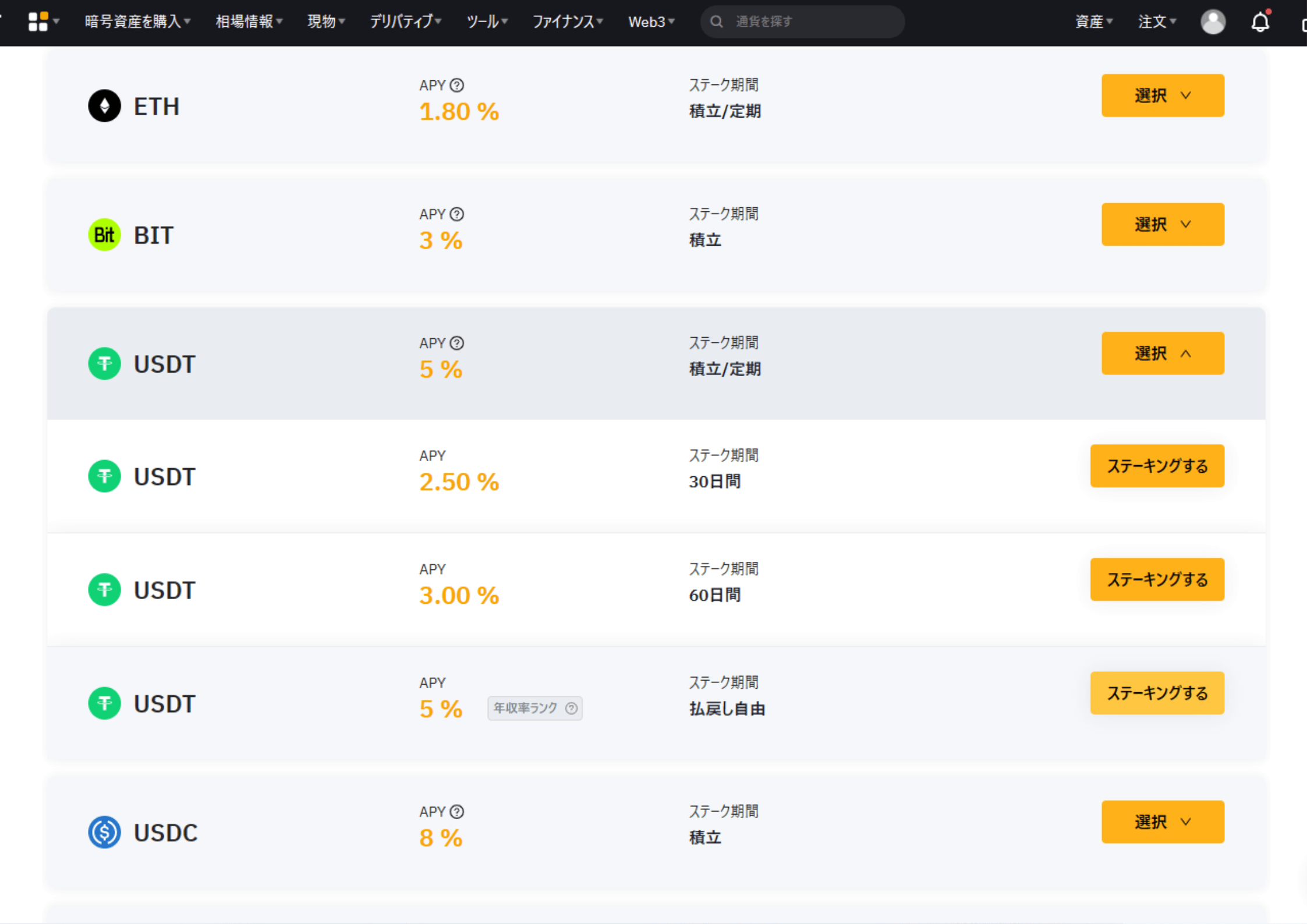Click the USDT 3.00 % APY value

[459, 595]
